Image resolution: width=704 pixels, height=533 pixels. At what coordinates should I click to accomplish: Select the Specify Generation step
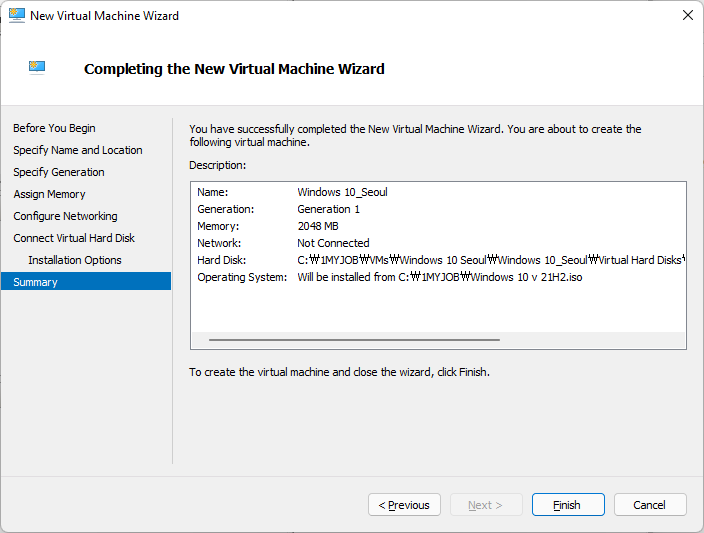tap(58, 172)
